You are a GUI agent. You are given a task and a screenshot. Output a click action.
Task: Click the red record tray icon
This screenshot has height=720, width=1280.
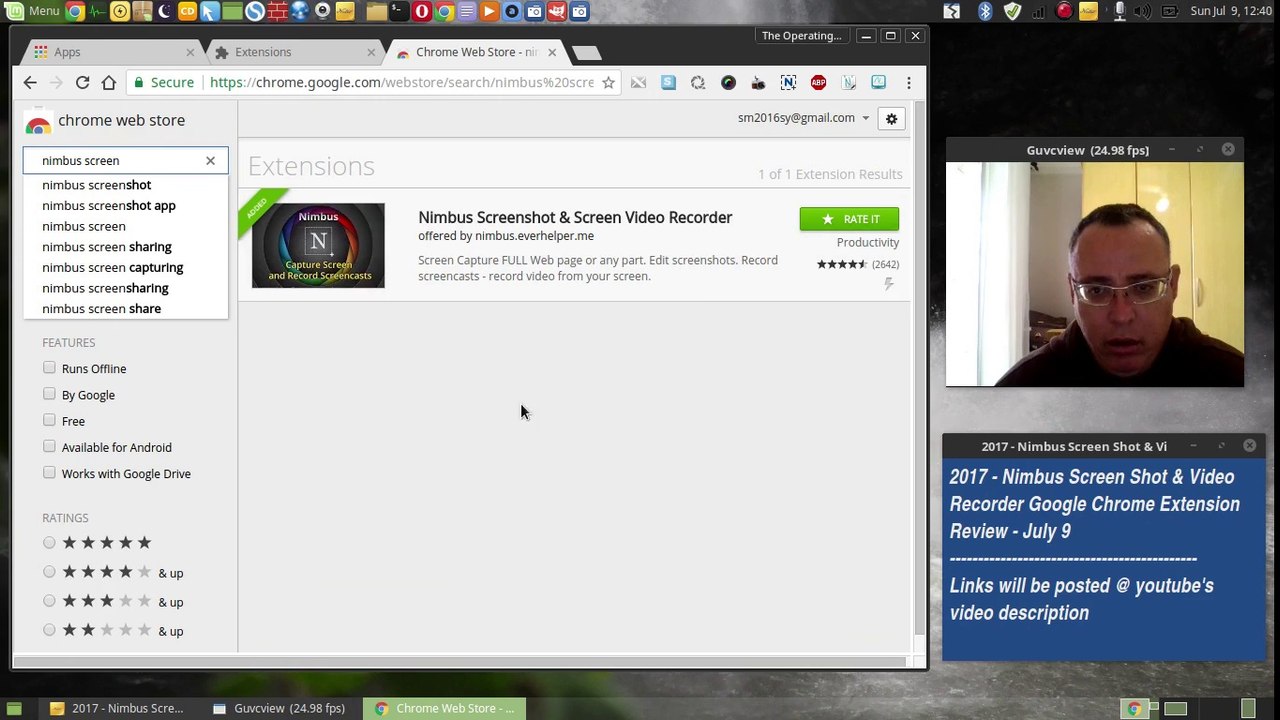(x=1064, y=12)
